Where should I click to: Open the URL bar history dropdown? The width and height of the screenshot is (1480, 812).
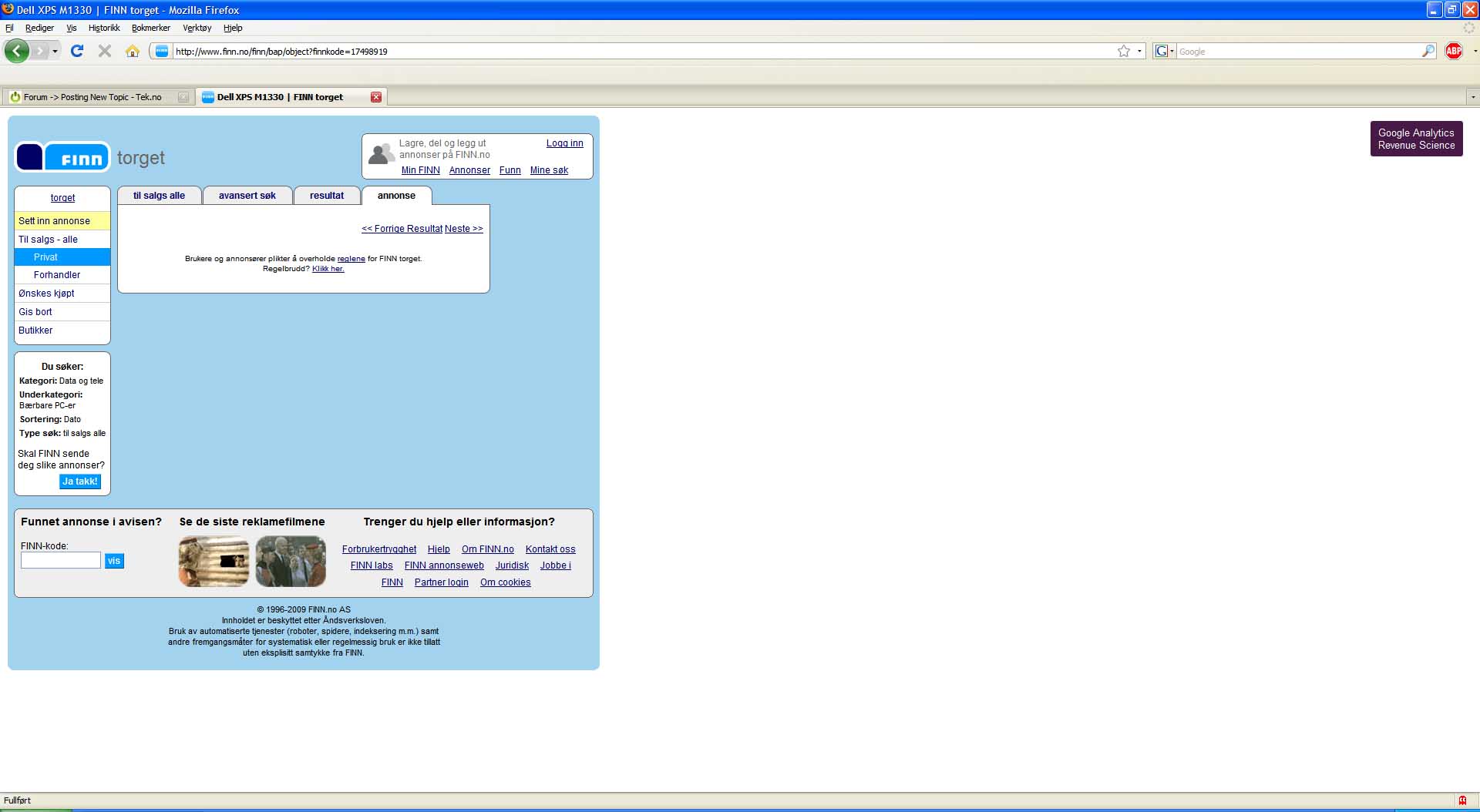pos(1139,51)
